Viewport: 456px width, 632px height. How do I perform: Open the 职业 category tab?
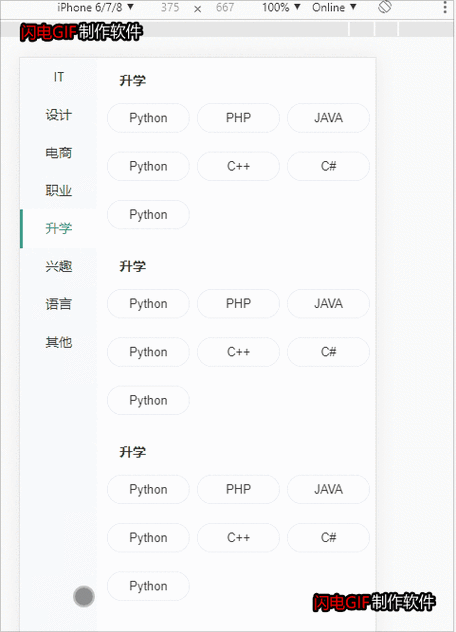pyautogui.click(x=58, y=190)
